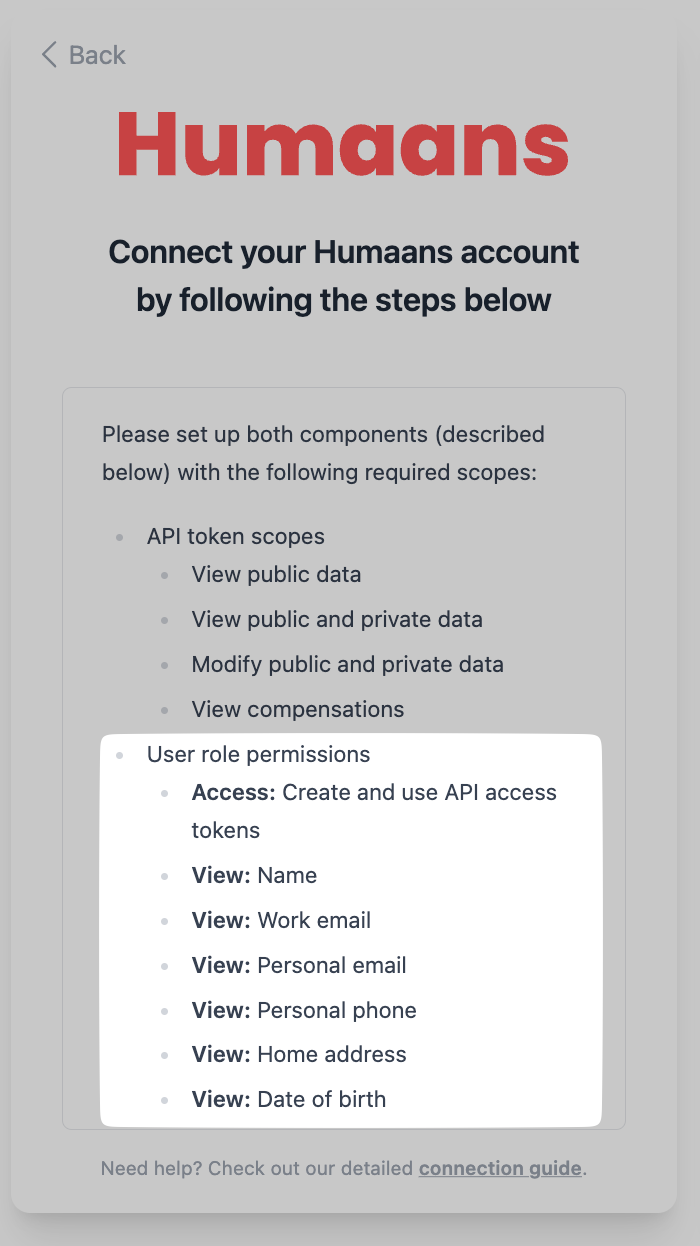Click the Connect your Humaans account heading
This screenshot has height=1246, width=700.
tap(343, 275)
